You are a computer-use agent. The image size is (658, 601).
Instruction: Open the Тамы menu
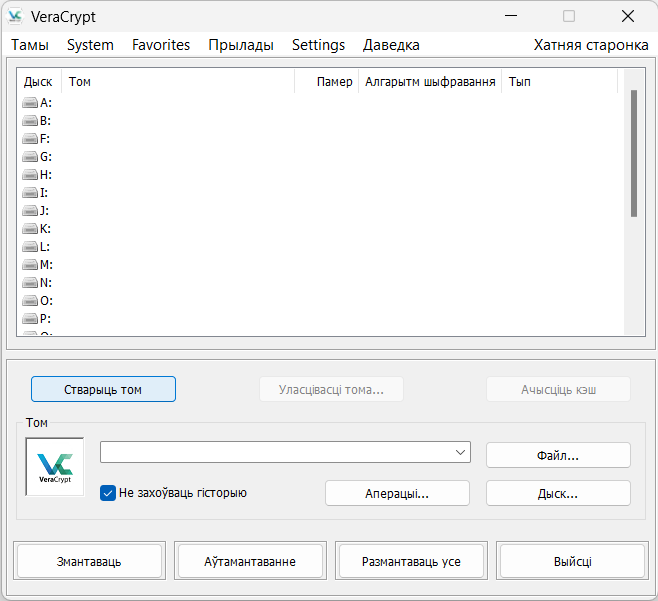[x=30, y=45]
